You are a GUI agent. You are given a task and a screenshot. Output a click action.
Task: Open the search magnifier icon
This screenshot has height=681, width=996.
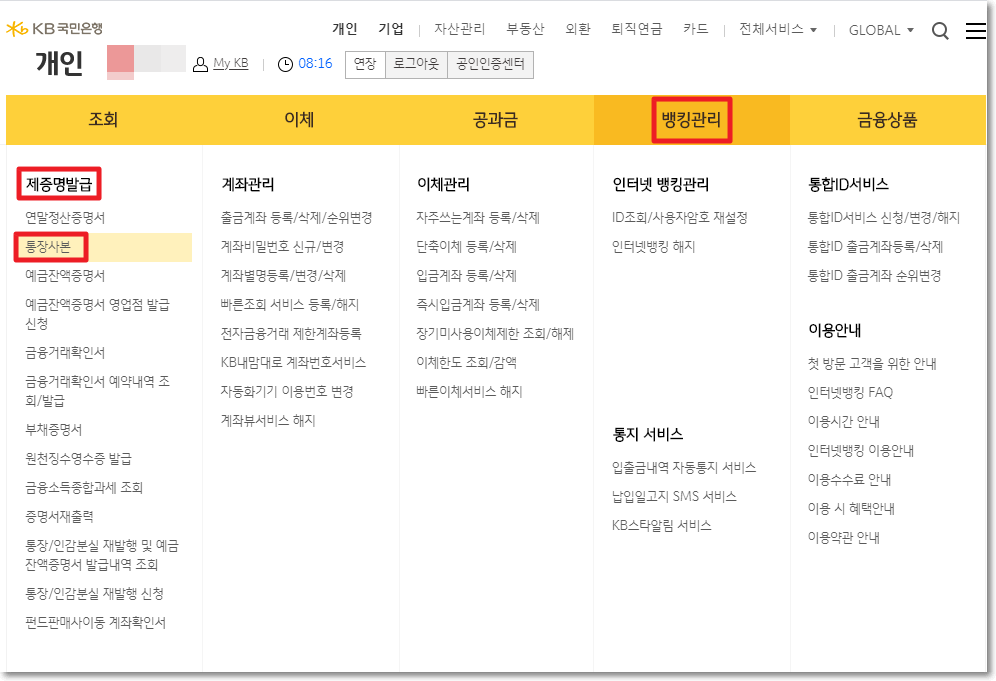(940, 31)
